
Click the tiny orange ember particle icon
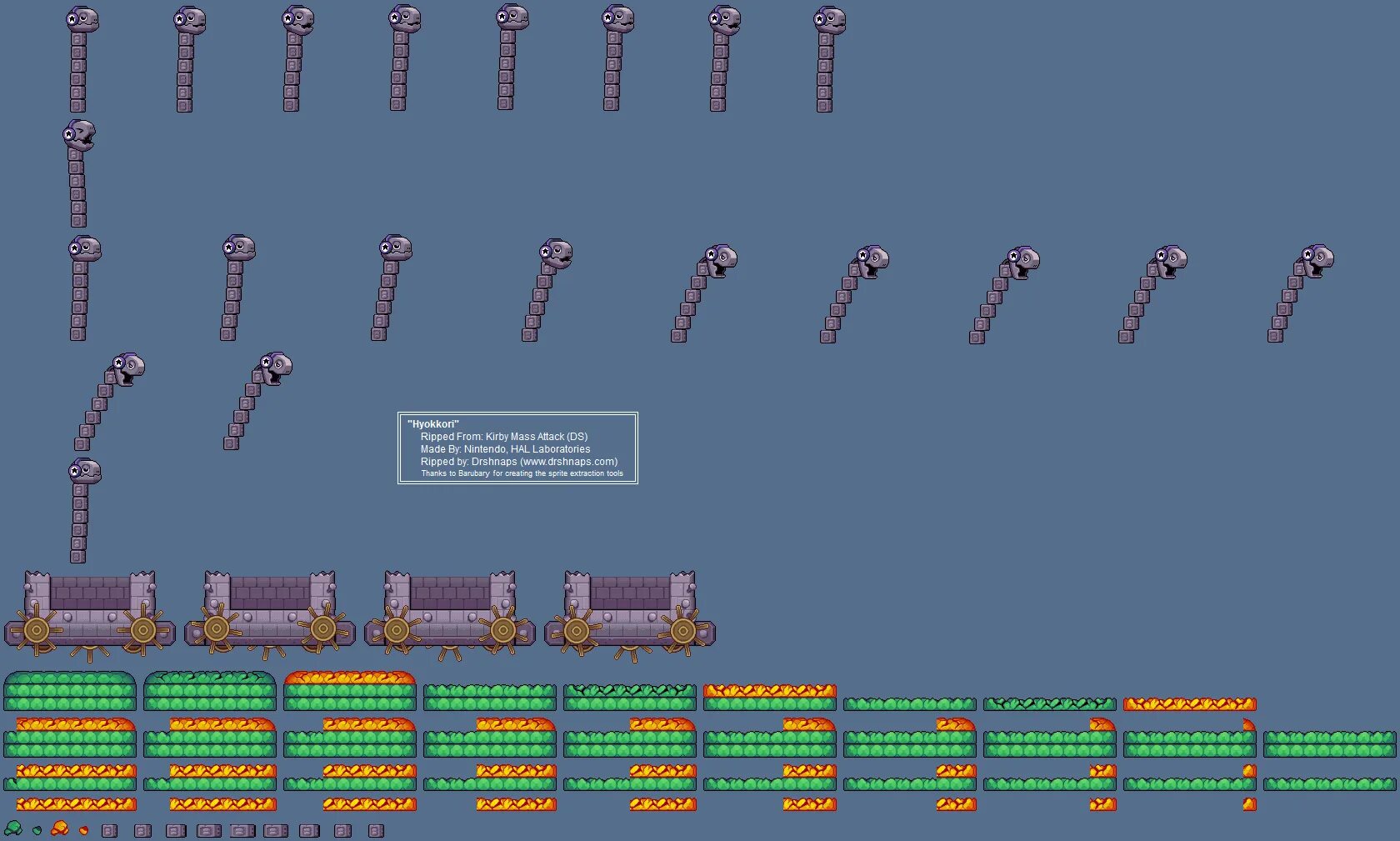pyautogui.click(x=83, y=830)
